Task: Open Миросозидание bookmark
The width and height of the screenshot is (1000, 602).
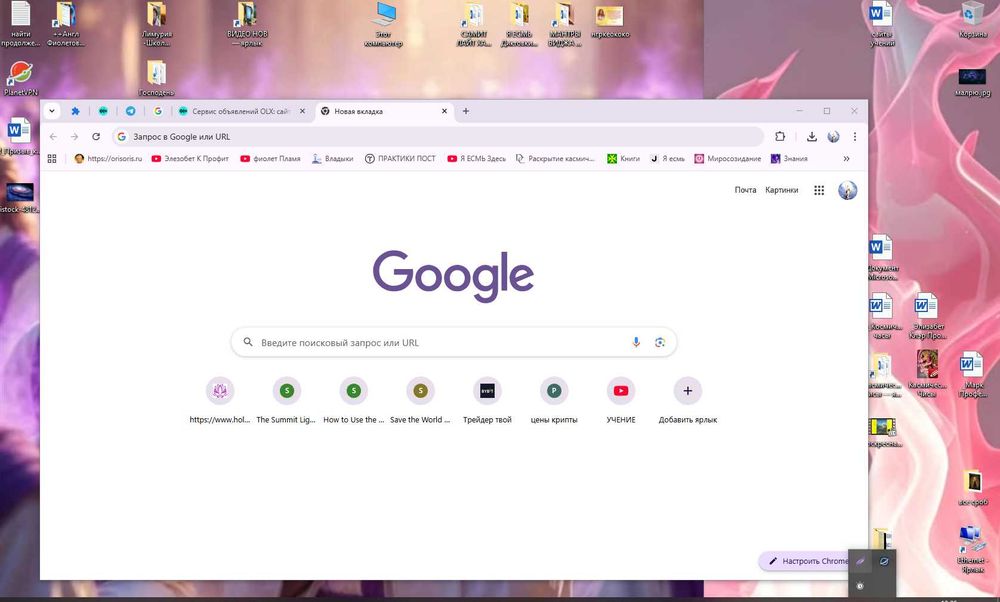Action: click(728, 159)
